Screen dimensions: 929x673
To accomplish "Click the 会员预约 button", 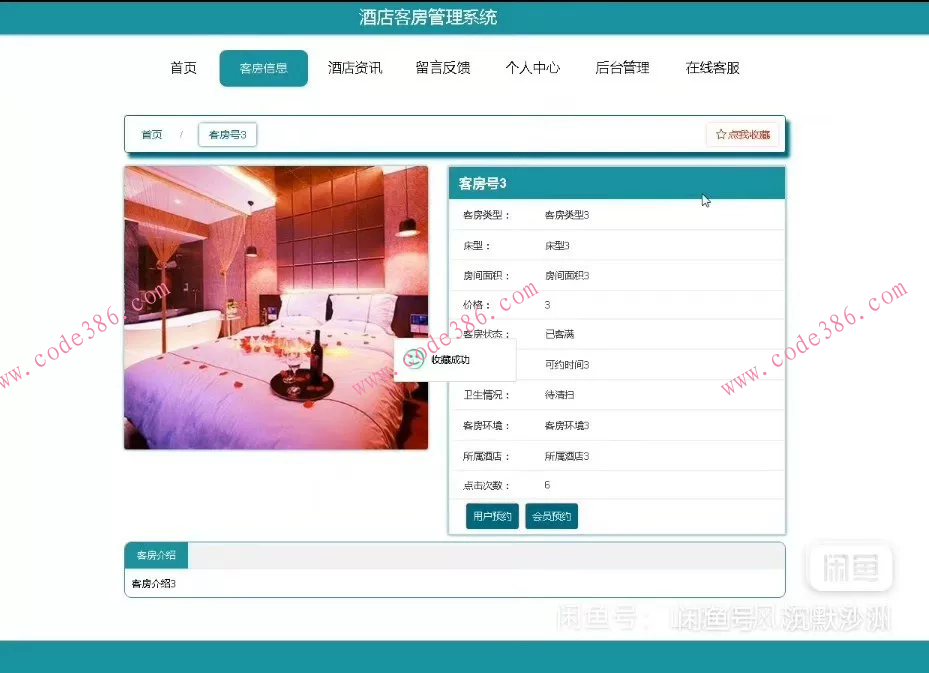I will 551,516.
